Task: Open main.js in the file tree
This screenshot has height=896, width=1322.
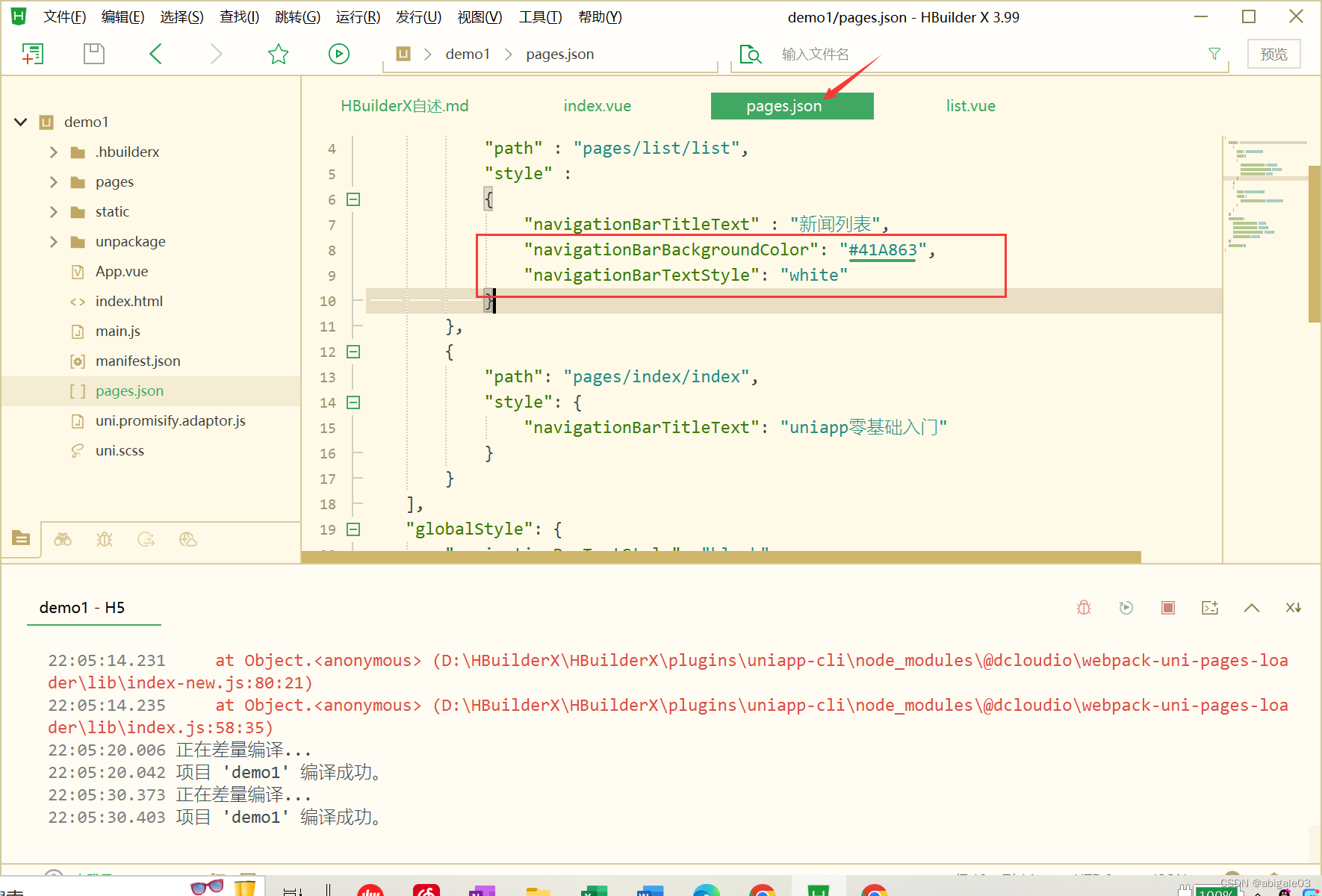Action: (x=118, y=332)
